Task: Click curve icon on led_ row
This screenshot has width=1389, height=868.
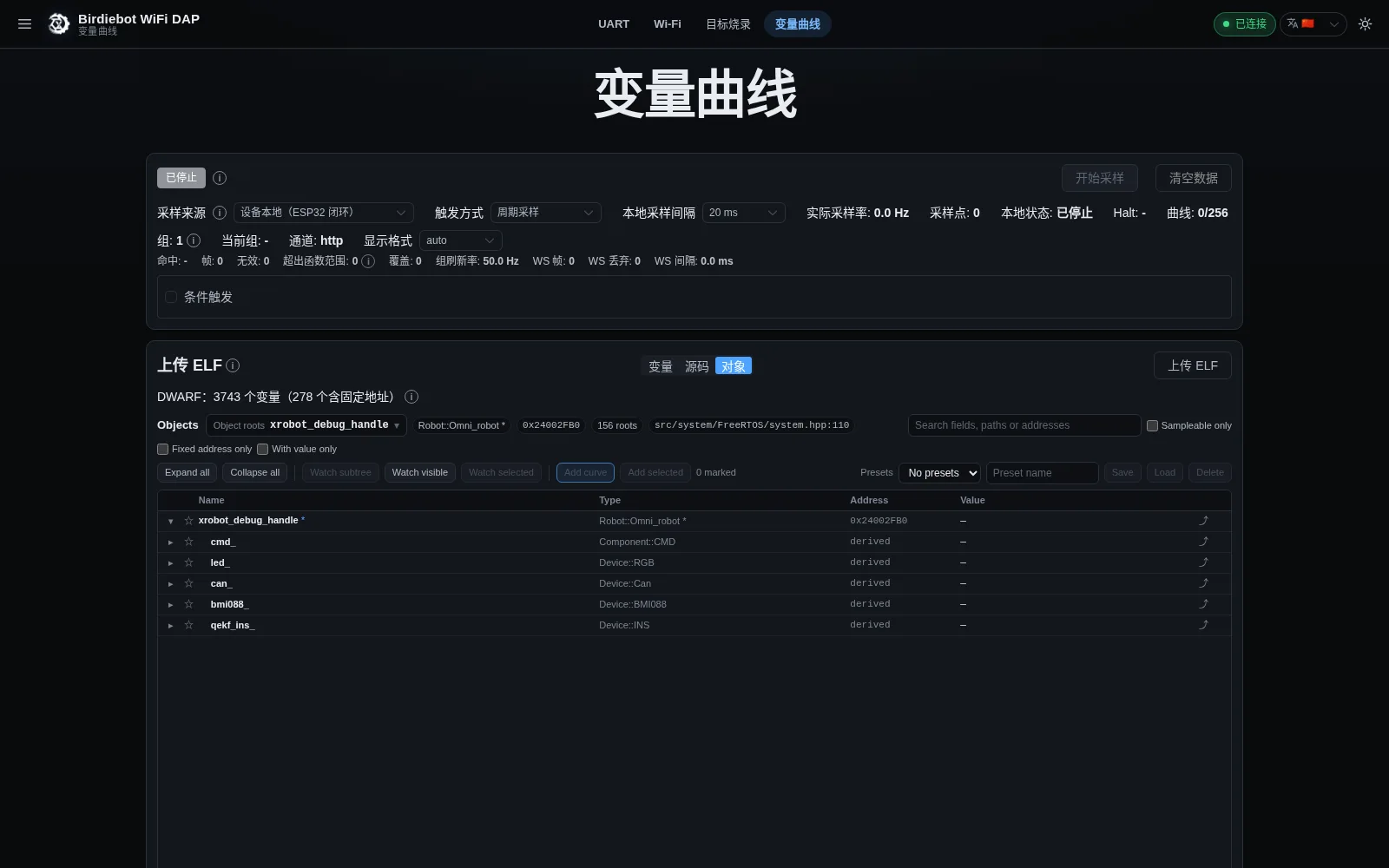Action: click(x=1203, y=562)
